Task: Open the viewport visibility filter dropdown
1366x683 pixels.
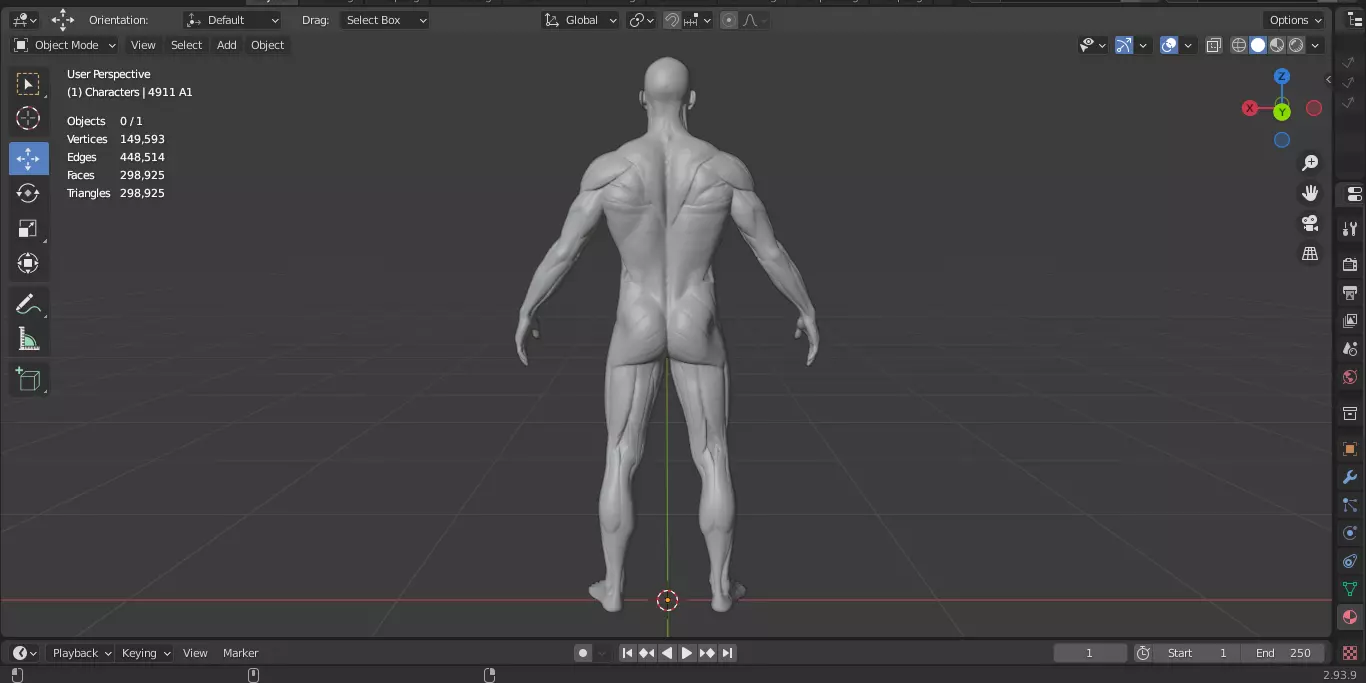Action: (x=1093, y=45)
